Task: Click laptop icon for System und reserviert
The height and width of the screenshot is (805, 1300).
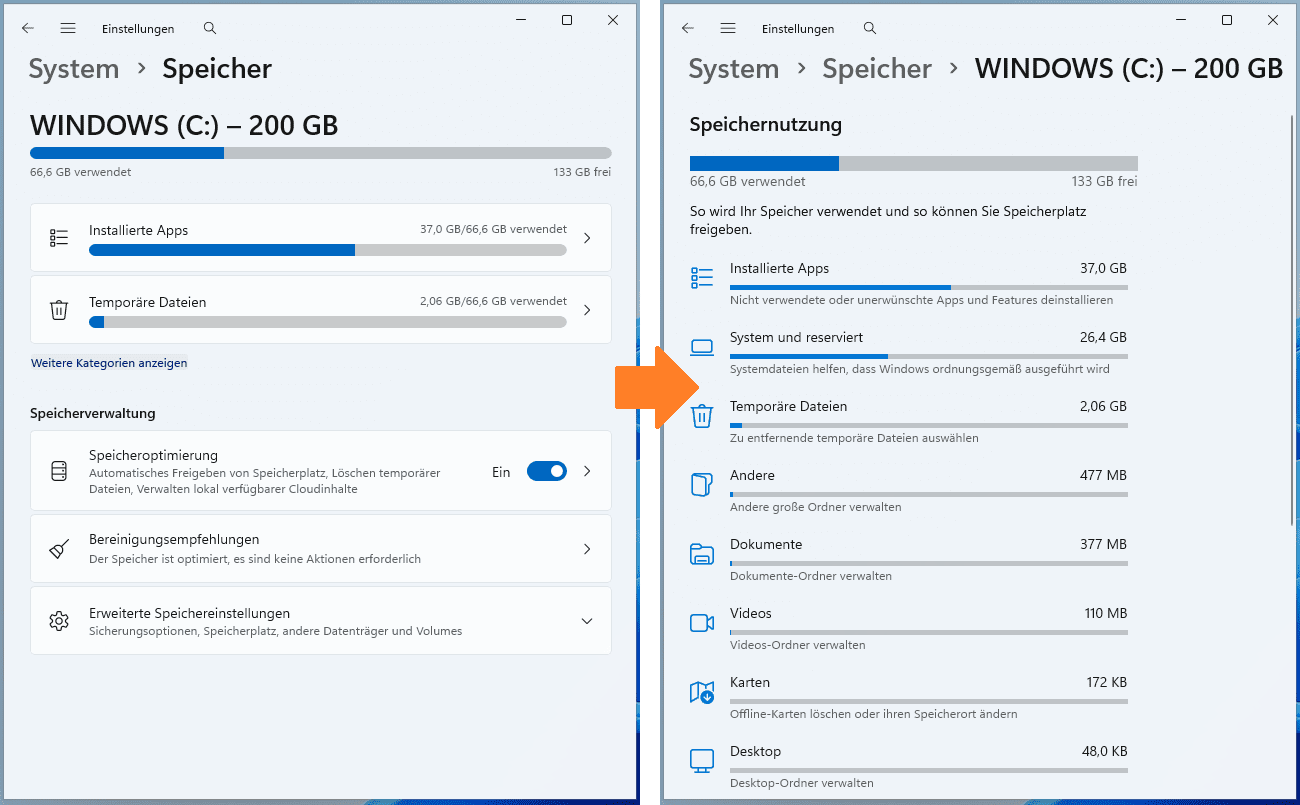Action: tap(702, 347)
